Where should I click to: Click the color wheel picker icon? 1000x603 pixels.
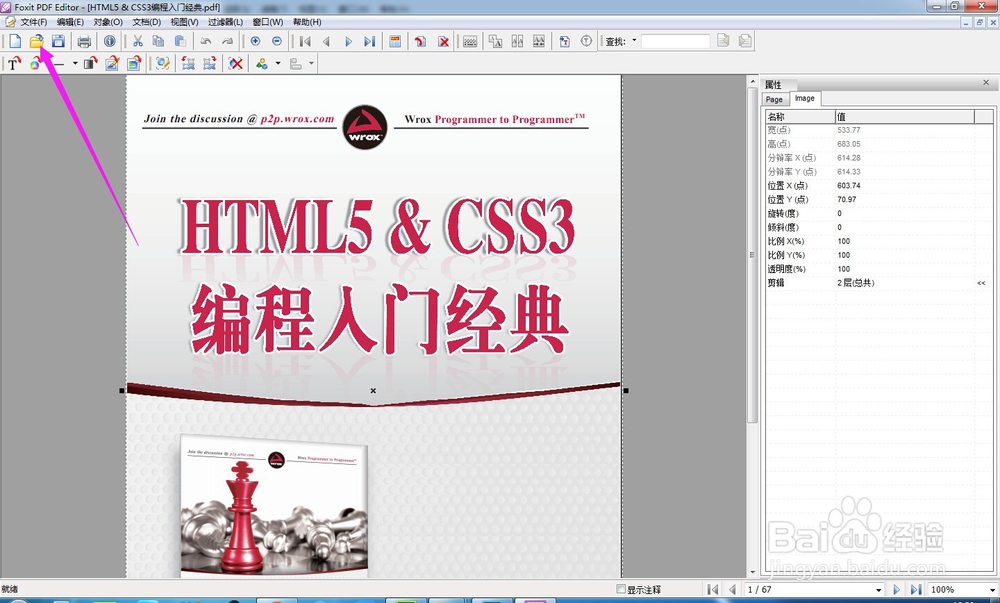coord(34,63)
